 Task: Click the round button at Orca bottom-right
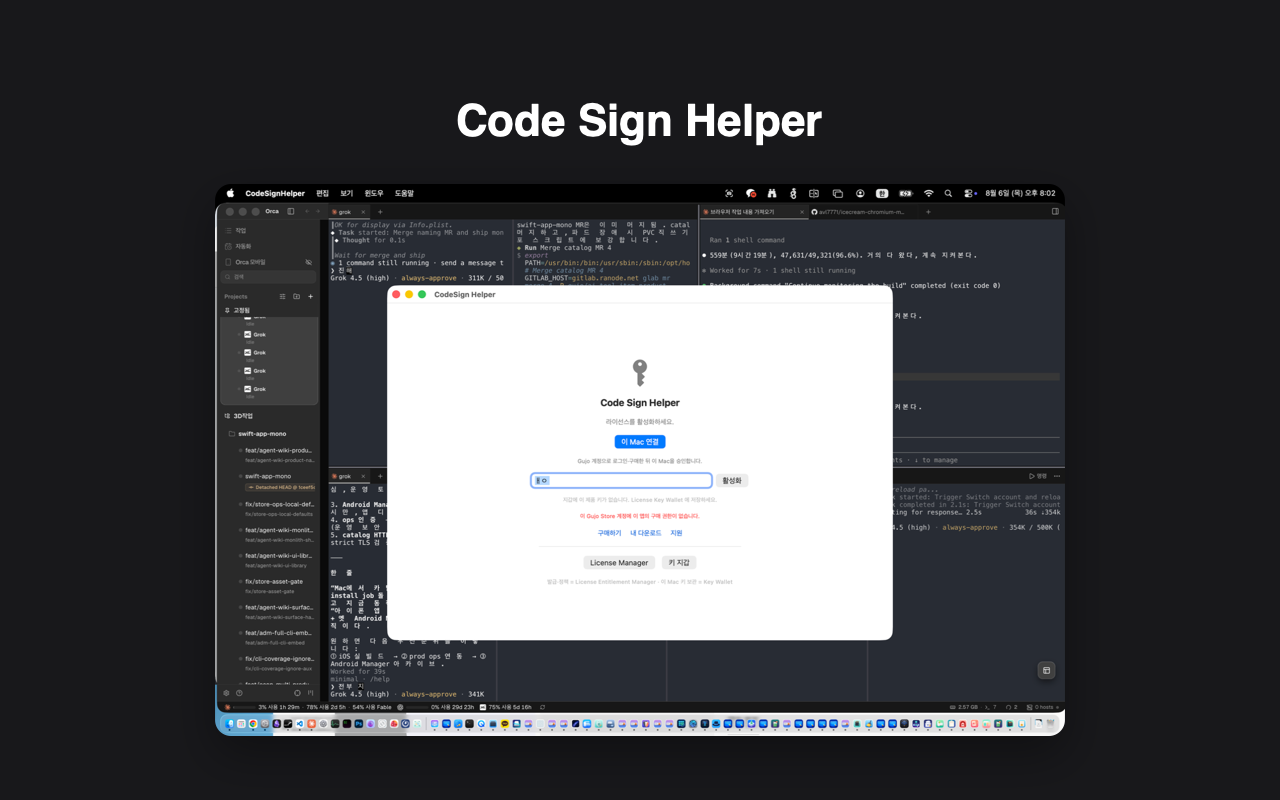pos(1047,670)
